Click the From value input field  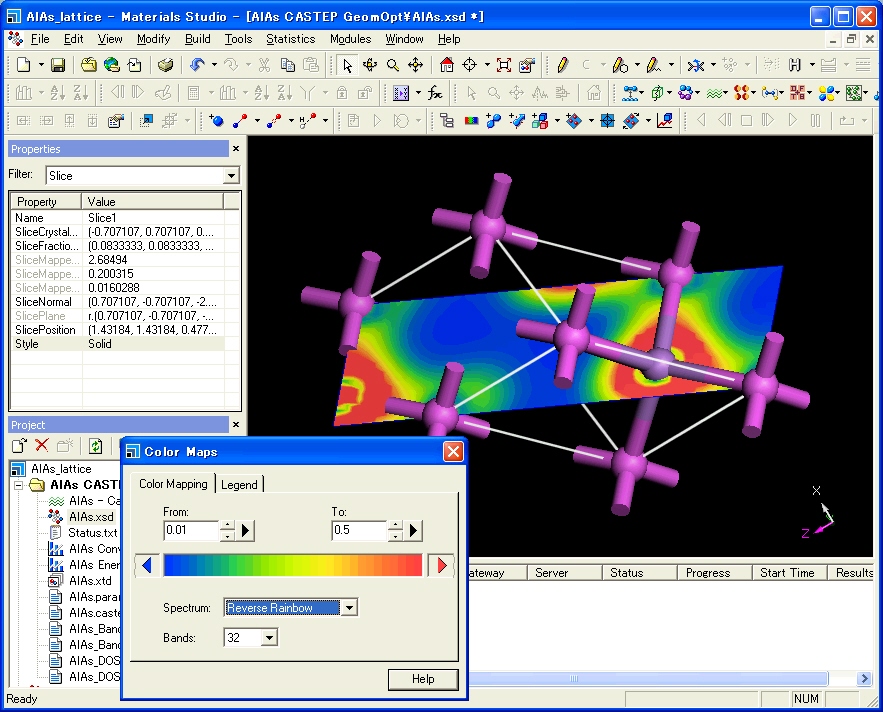click(x=191, y=530)
